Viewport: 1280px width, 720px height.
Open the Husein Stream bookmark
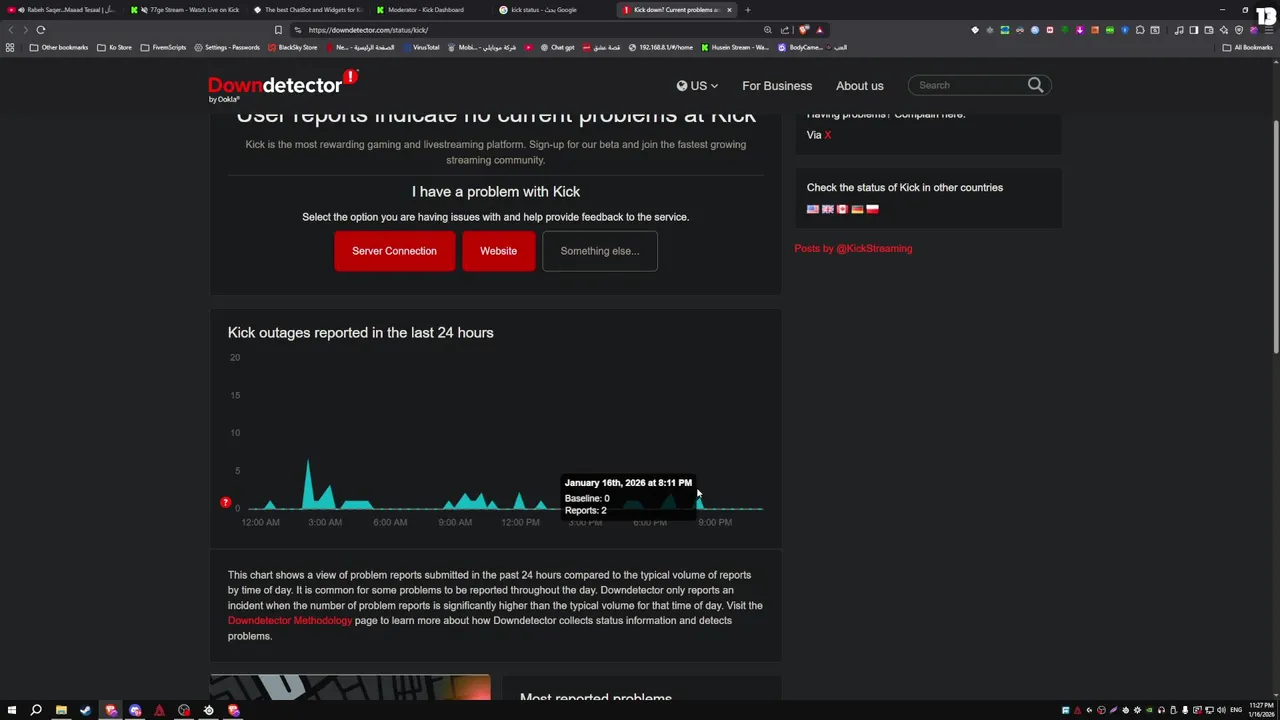tap(735, 47)
